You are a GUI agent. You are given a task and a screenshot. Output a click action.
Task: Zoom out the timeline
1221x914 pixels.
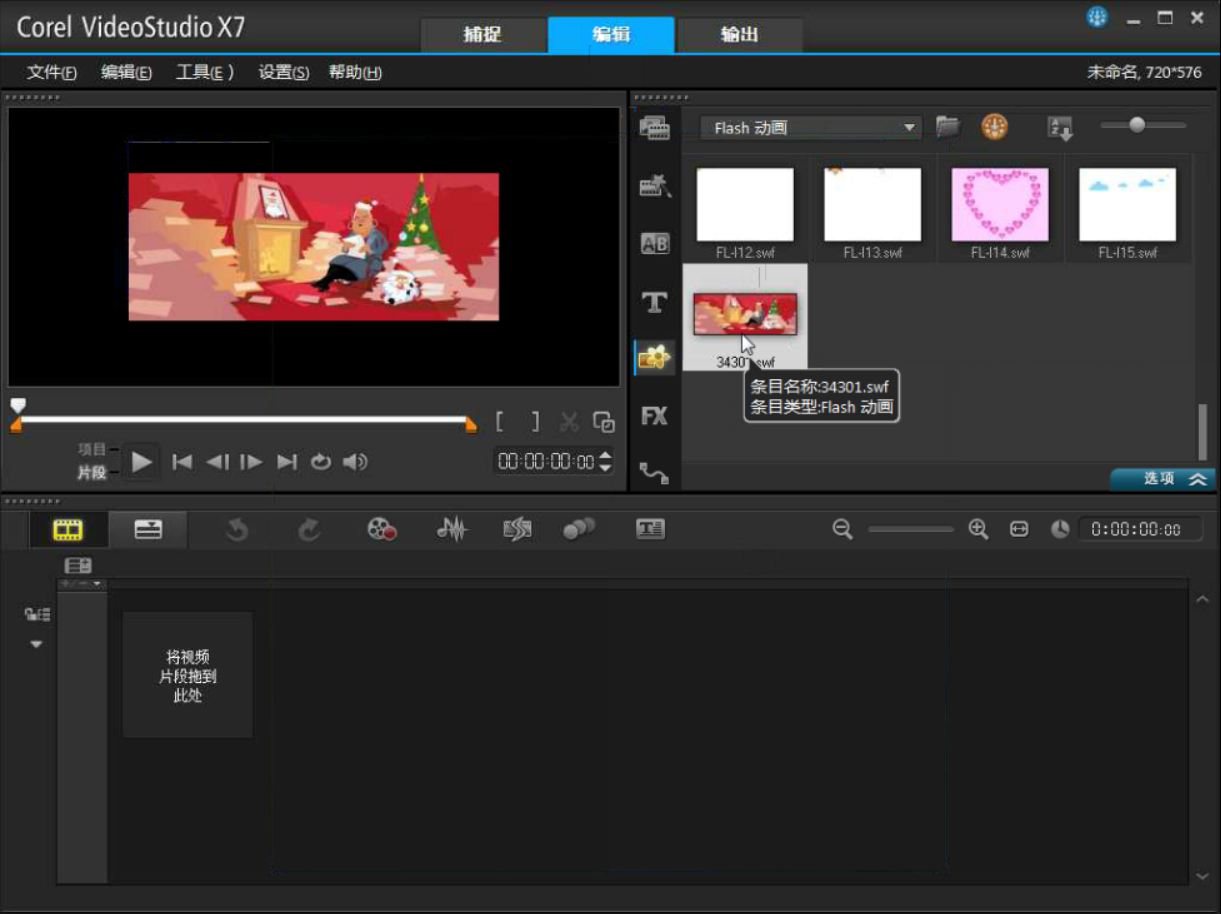[843, 530]
